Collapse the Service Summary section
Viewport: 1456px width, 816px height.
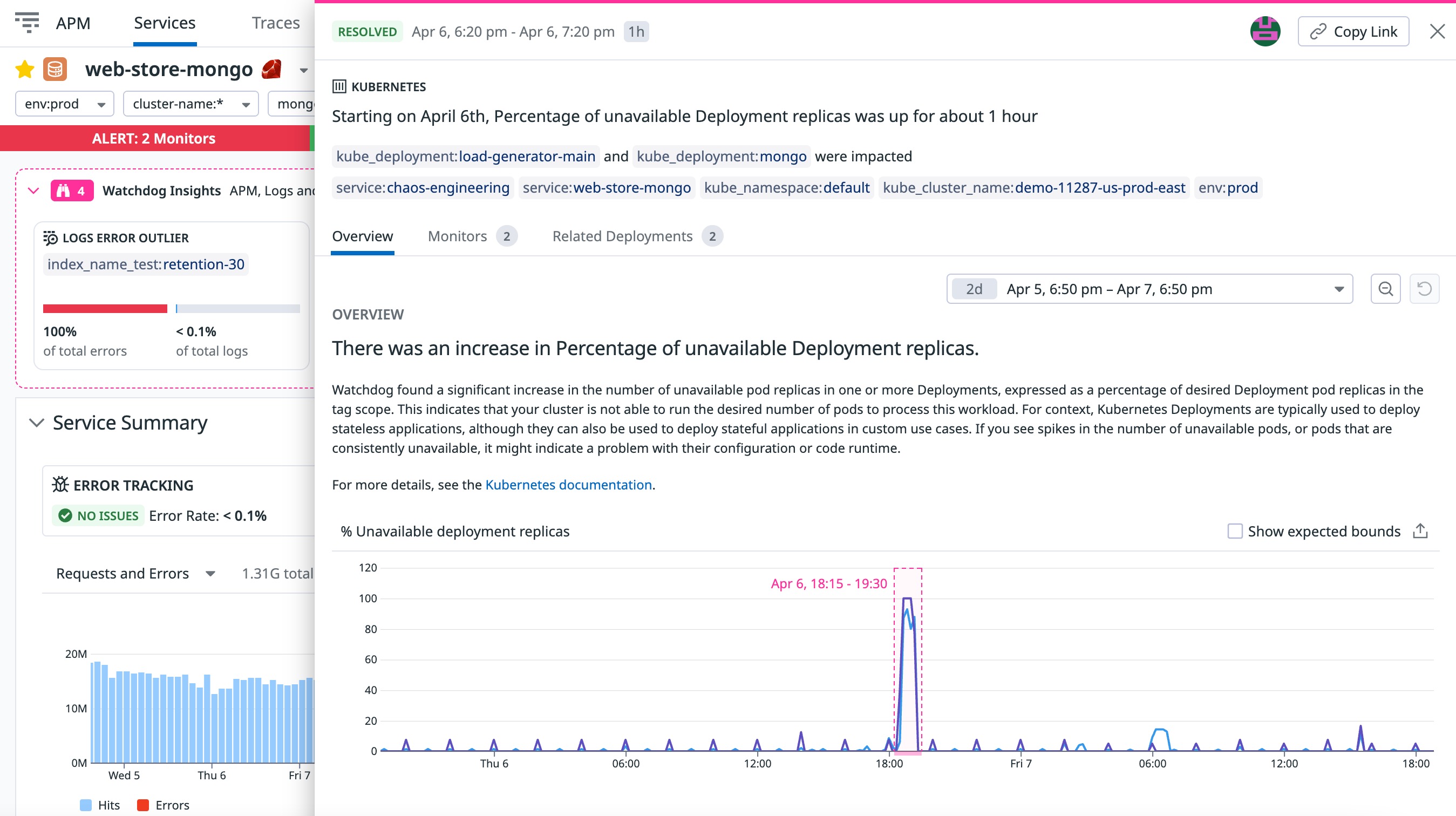point(37,423)
